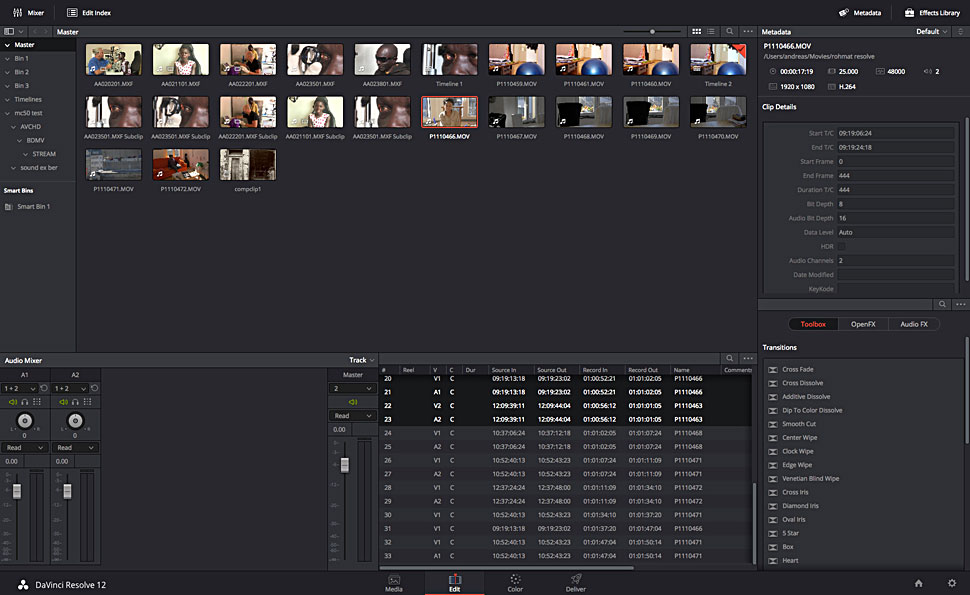
Task: Switch media pool to thumbnail grid view
Action: tap(697, 32)
